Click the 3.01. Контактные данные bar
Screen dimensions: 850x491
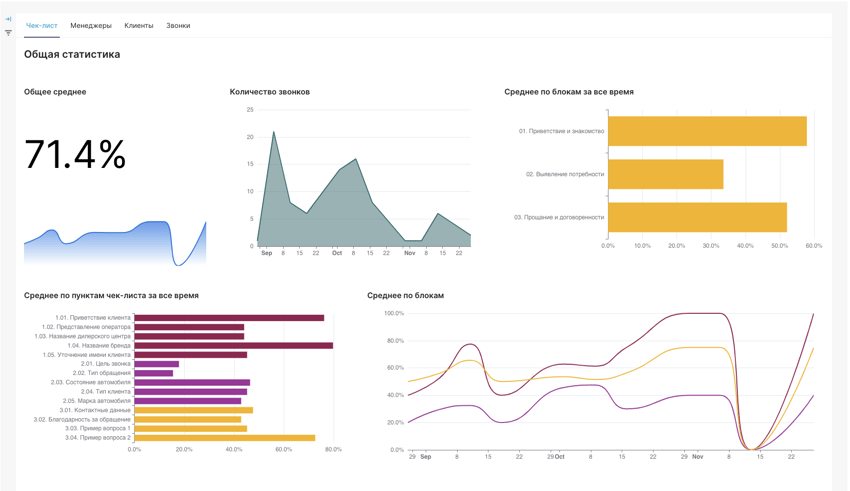click(193, 410)
